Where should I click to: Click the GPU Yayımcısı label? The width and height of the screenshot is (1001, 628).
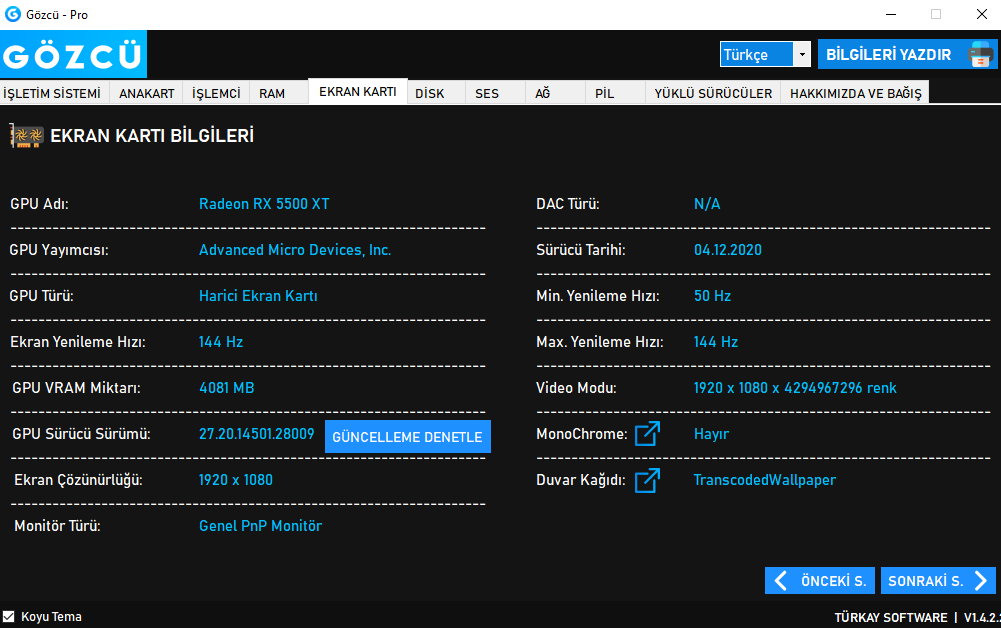pos(59,250)
